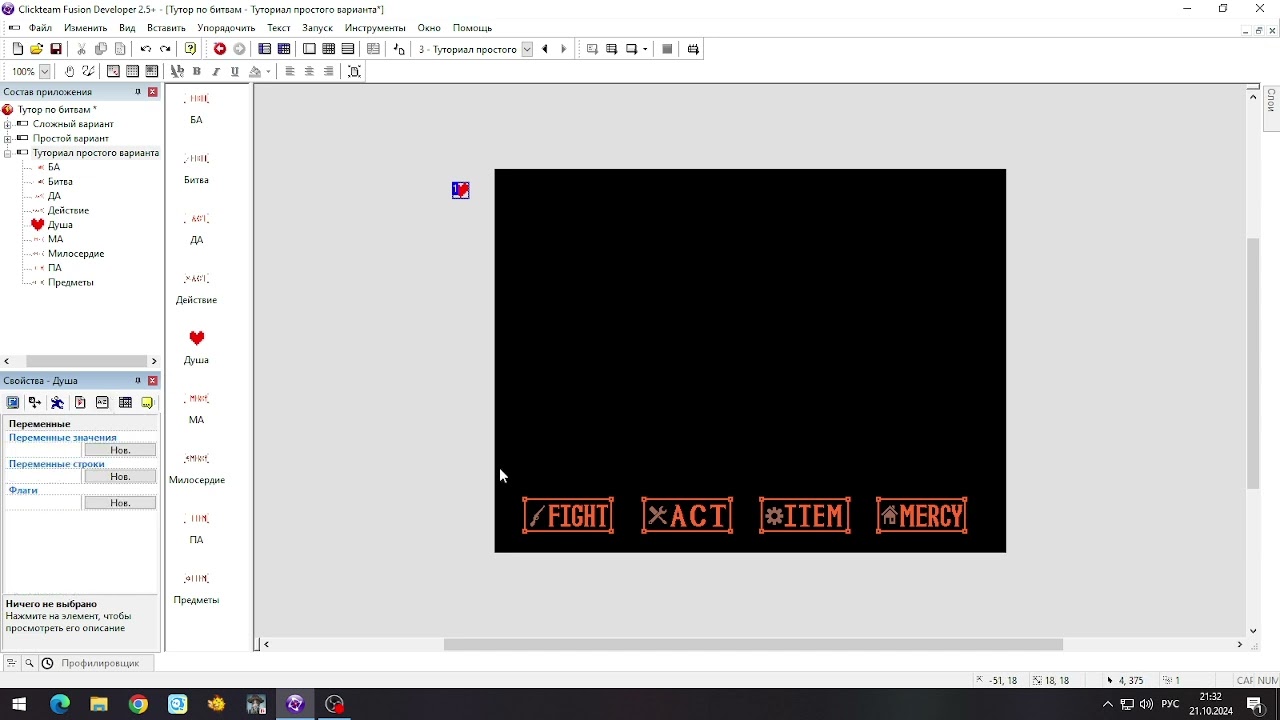Open the Файл menu
The height and width of the screenshot is (720, 1280).
click(x=40, y=28)
